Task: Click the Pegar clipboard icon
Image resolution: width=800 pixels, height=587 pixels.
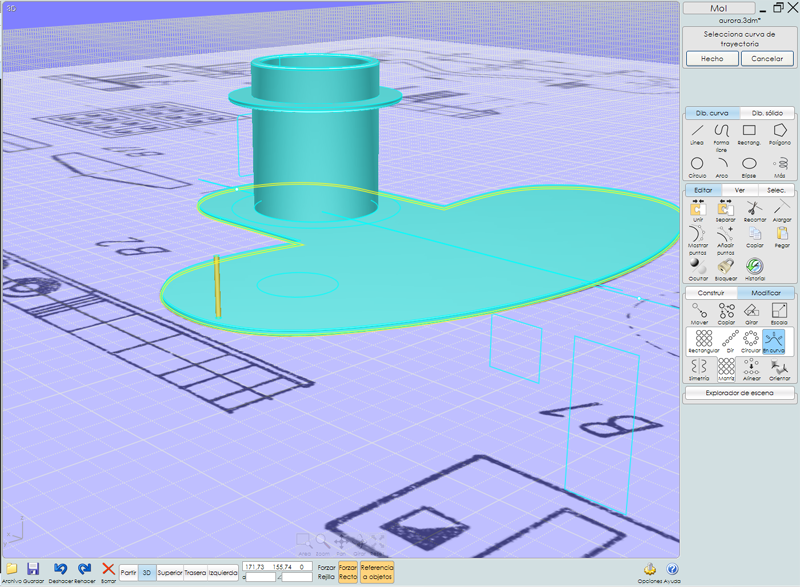Action: coord(782,237)
